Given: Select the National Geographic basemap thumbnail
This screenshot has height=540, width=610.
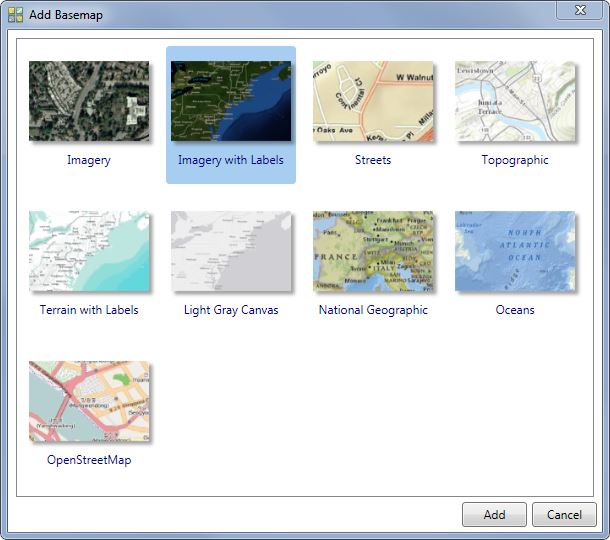Looking at the screenshot, I should coord(373,251).
